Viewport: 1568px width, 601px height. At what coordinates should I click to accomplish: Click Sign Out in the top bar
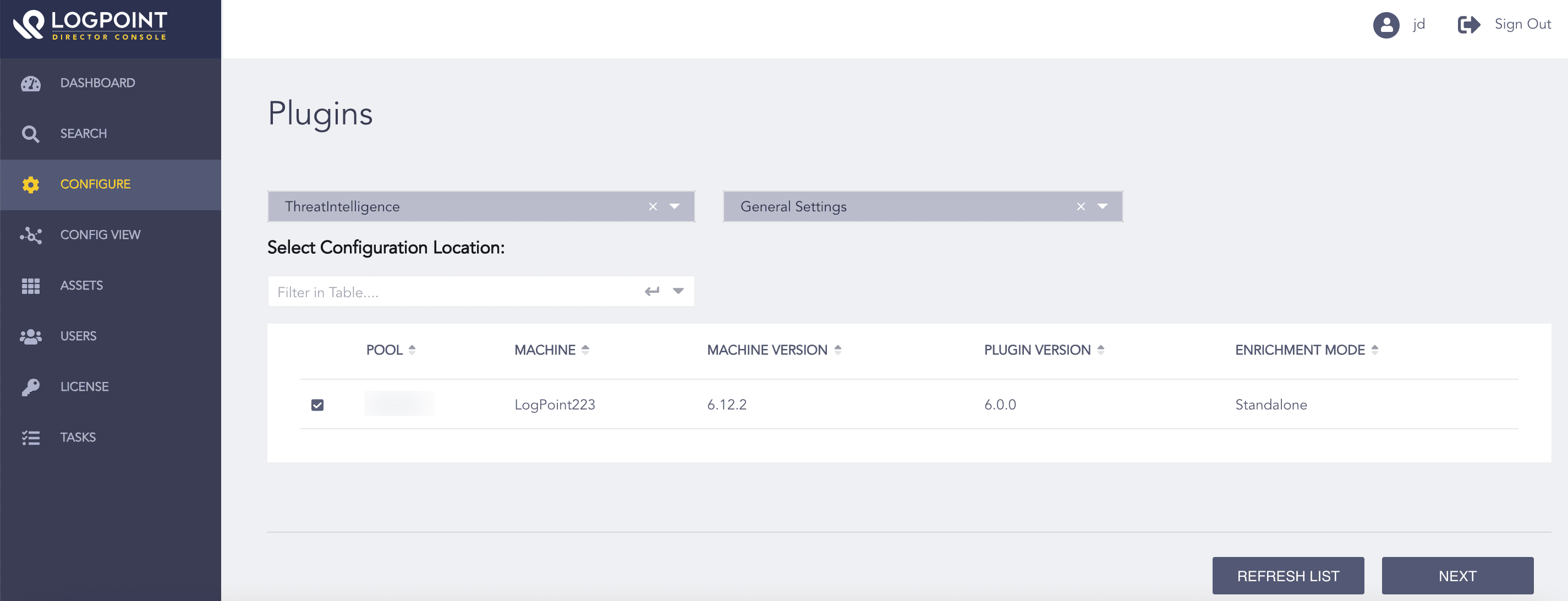(1522, 24)
